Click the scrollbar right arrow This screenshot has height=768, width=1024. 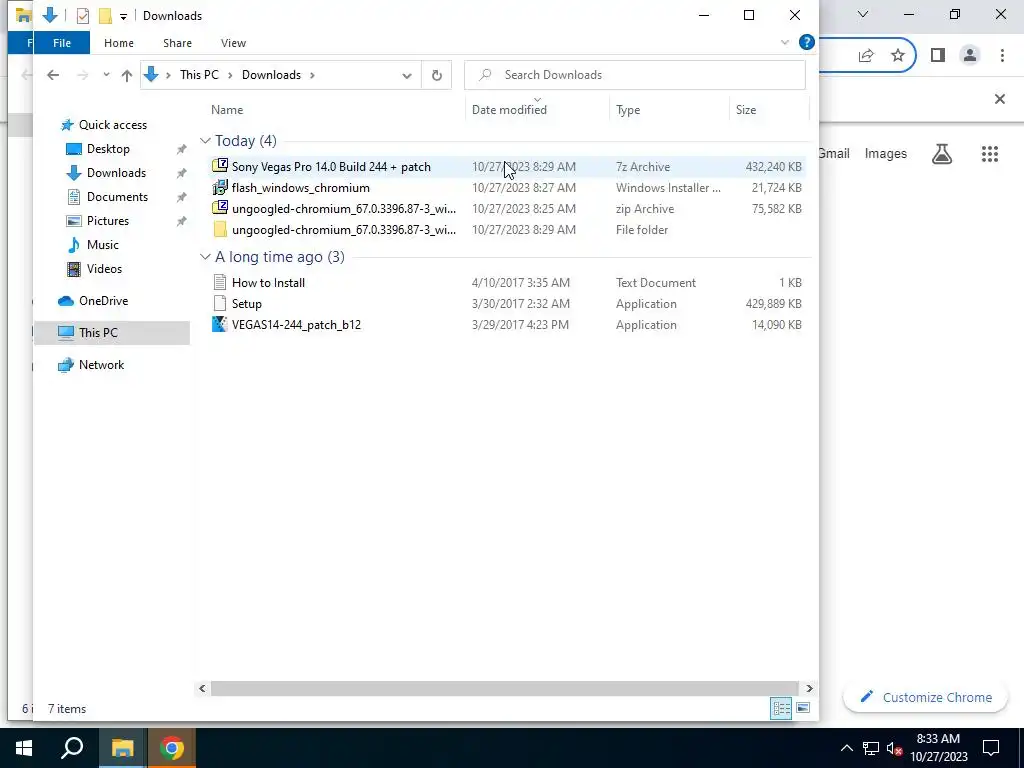tap(809, 688)
